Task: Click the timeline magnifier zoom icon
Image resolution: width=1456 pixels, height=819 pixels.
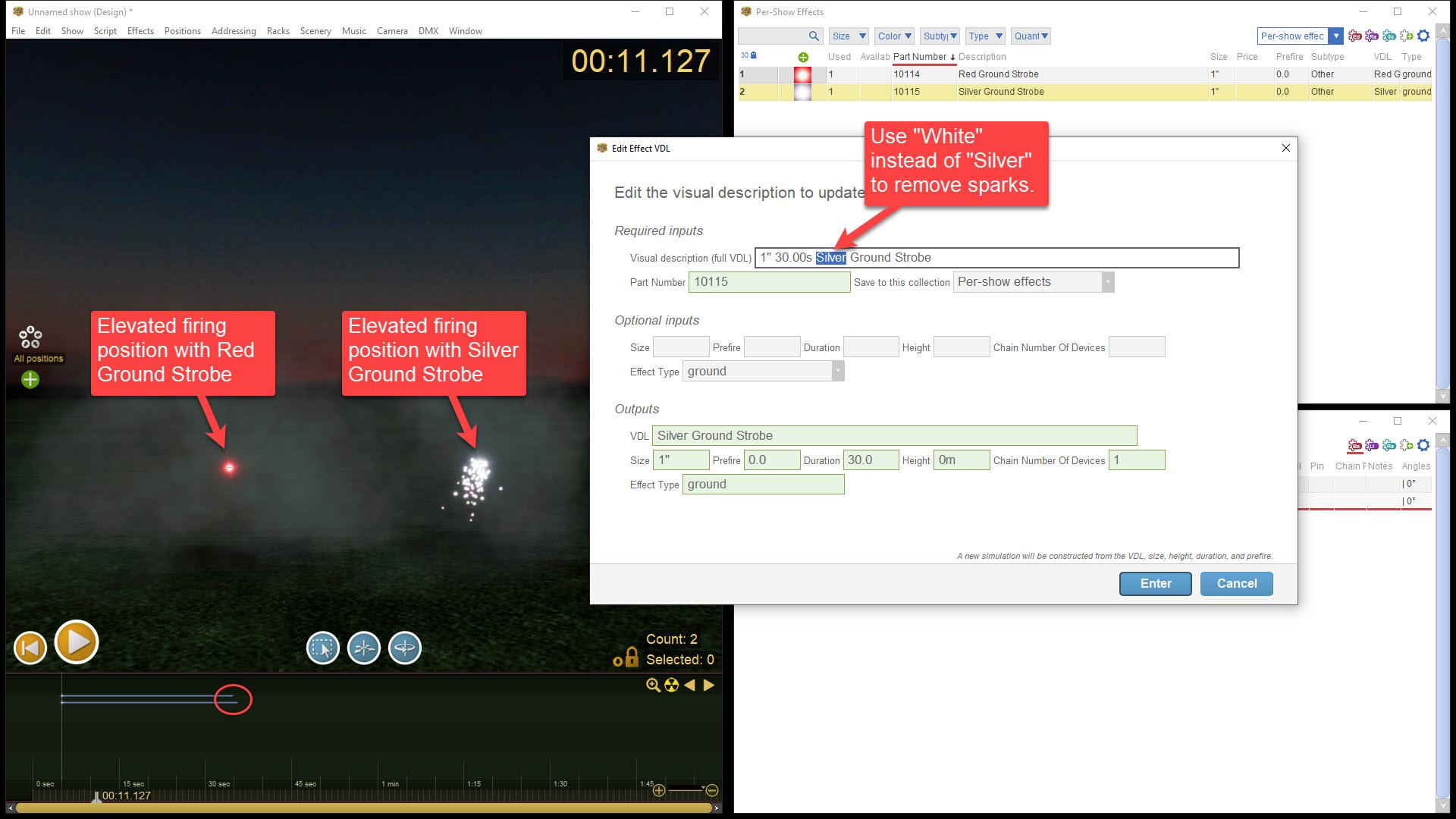Action: click(x=652, y=686)
